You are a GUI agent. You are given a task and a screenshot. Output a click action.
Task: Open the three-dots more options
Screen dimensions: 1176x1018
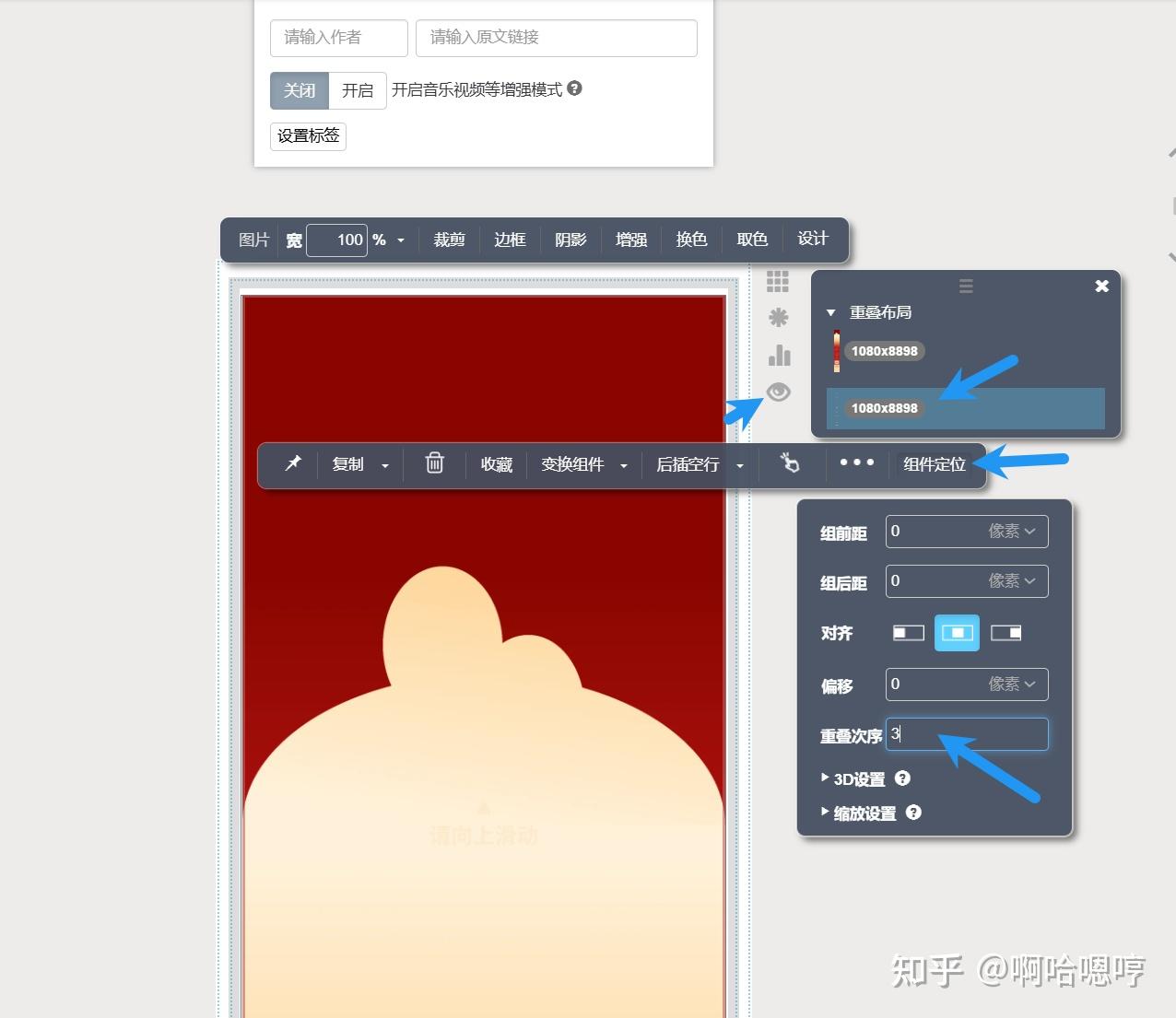point(856,462)
